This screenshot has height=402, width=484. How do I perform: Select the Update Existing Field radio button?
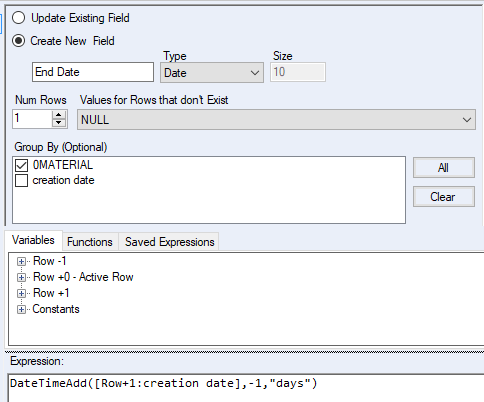coord(19,18)
